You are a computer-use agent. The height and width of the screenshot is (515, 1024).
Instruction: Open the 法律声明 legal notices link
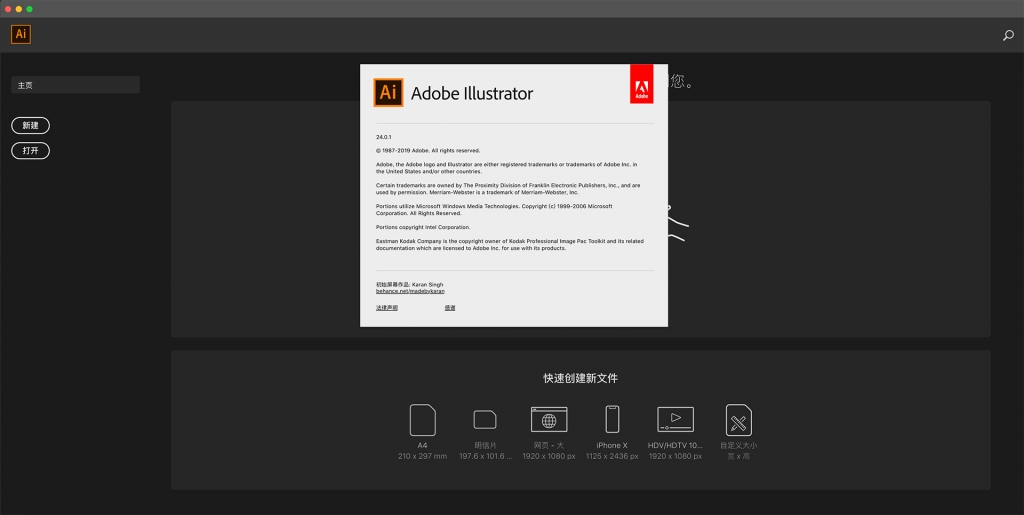387,307
